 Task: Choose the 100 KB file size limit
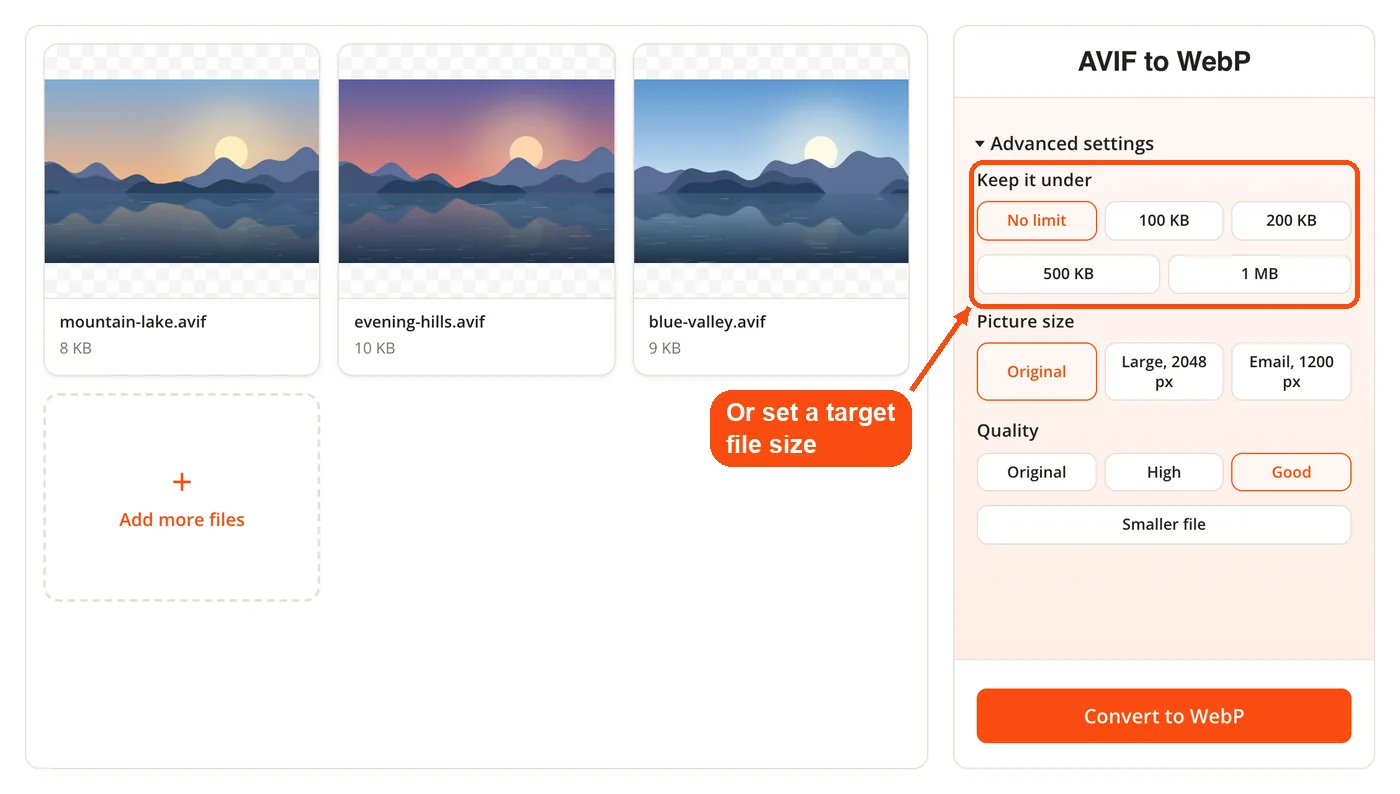point(1164,221)
